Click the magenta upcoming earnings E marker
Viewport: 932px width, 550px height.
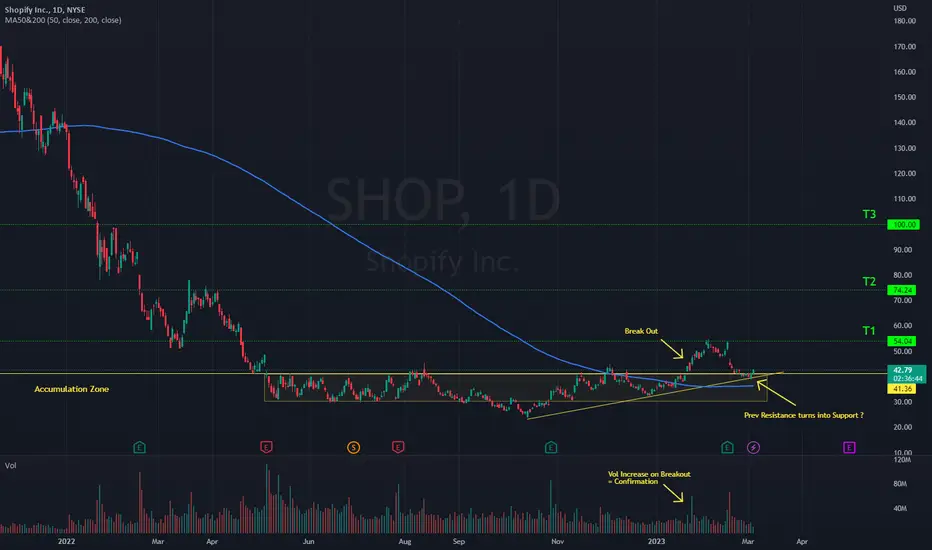point(849,447)
